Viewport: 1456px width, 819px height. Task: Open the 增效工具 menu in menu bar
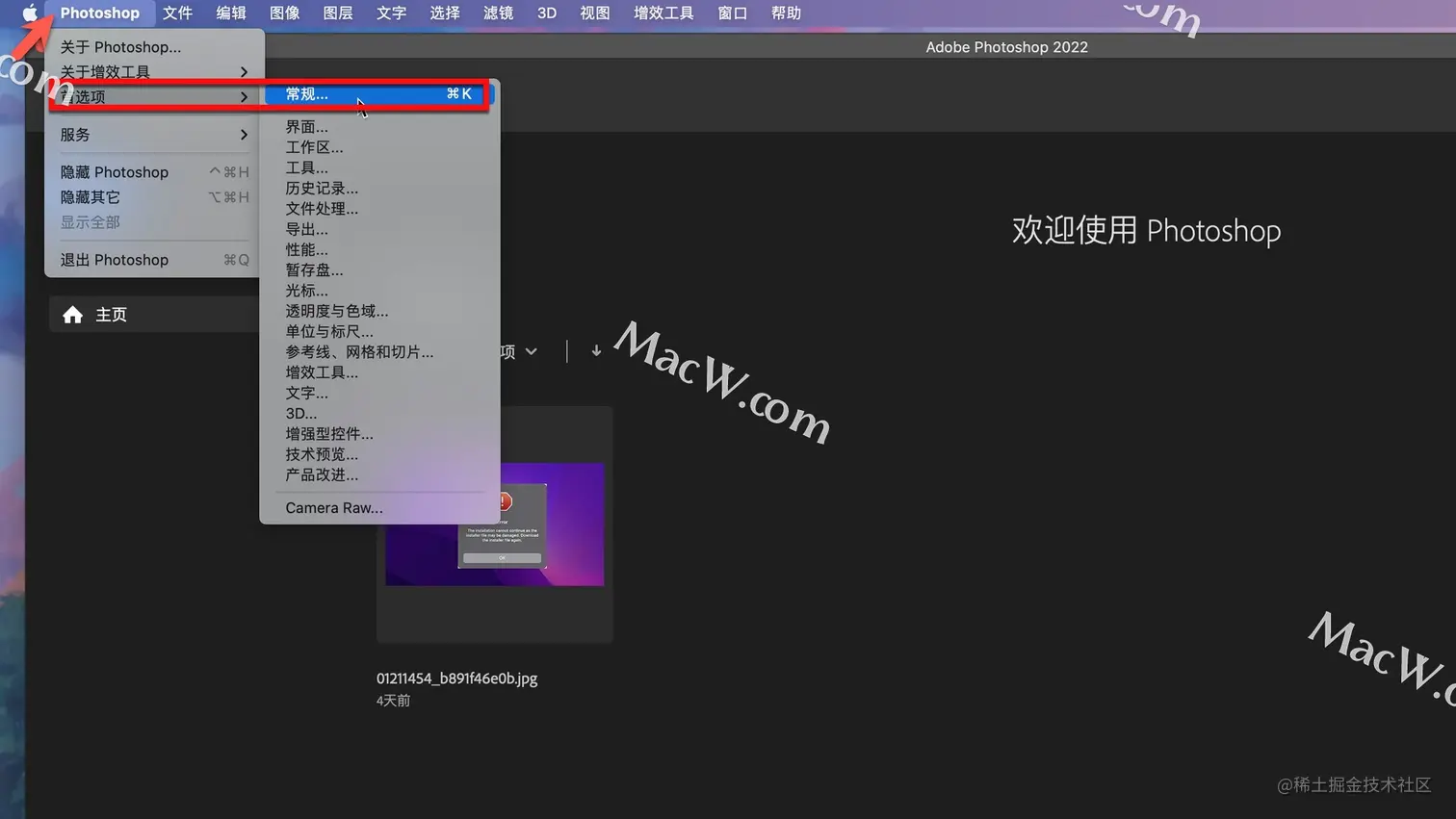663,13
